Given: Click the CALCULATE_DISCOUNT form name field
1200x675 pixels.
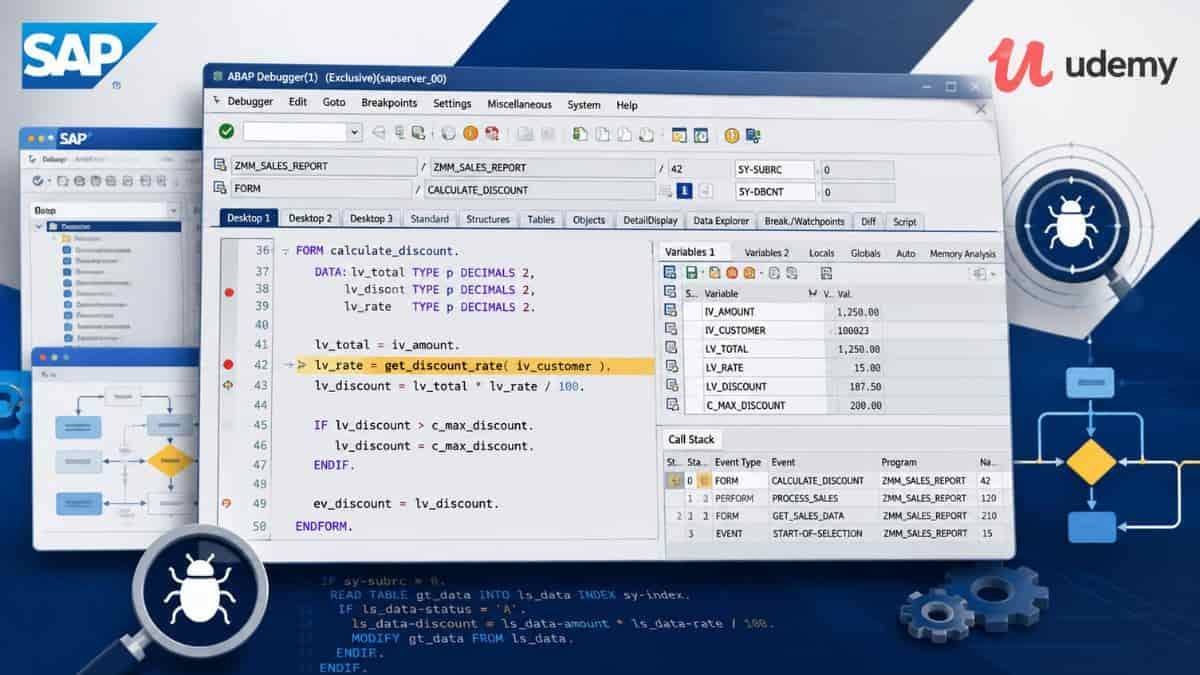Looking at the screenshot, I should coord(540,189).
